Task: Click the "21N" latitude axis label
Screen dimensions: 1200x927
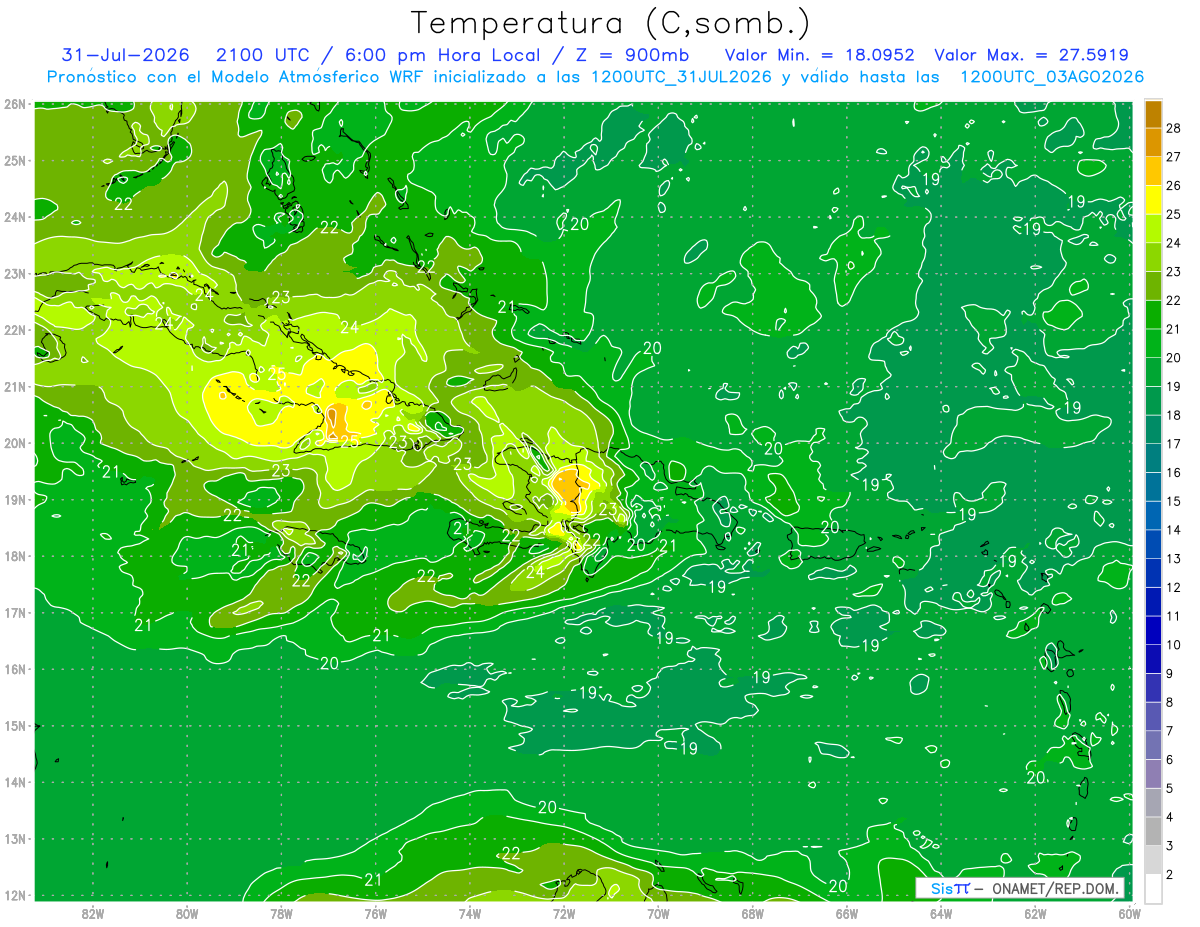Action: (x=15, y=387)
